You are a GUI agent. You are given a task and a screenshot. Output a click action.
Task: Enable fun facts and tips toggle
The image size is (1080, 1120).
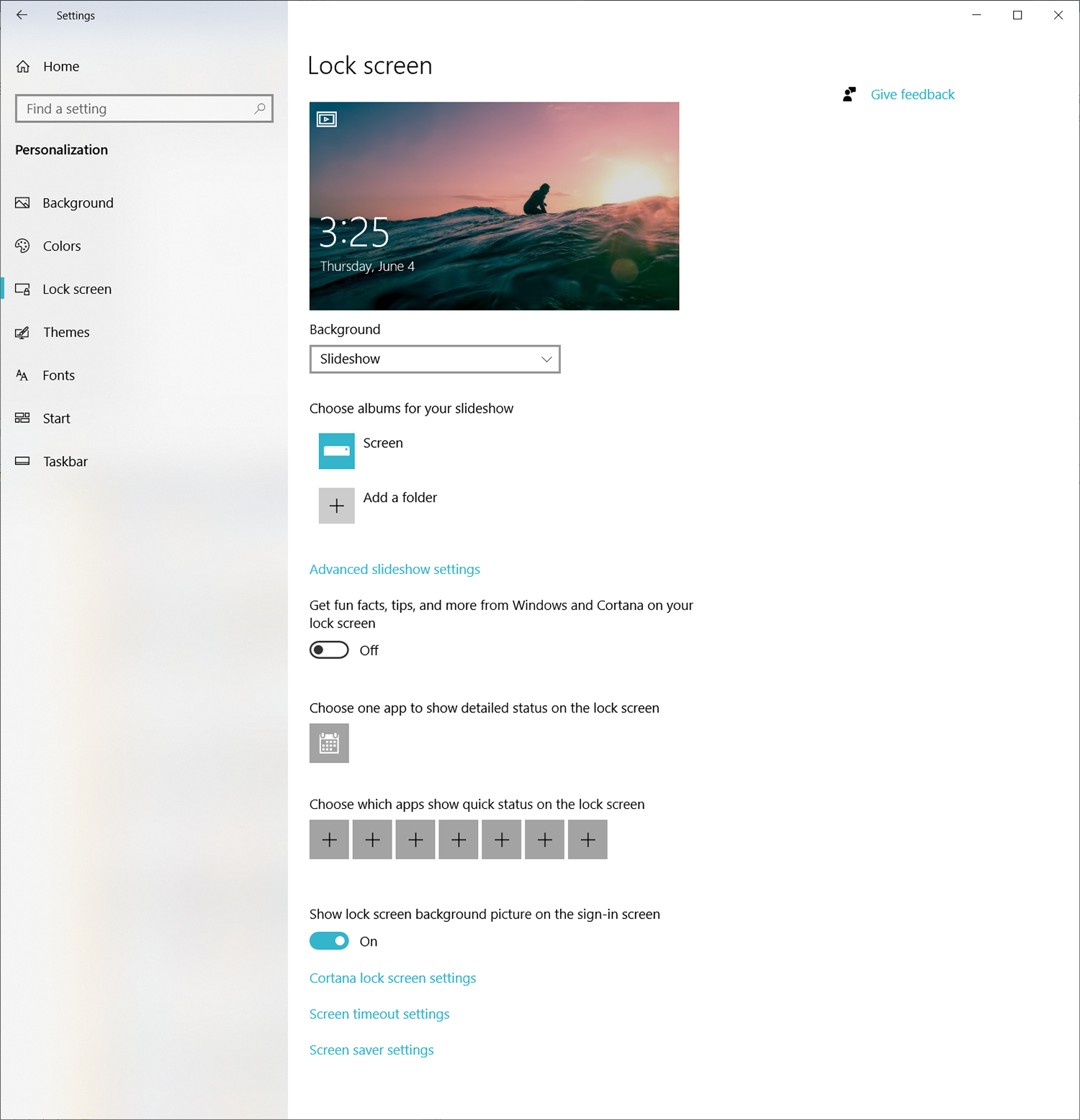point(329,650)
